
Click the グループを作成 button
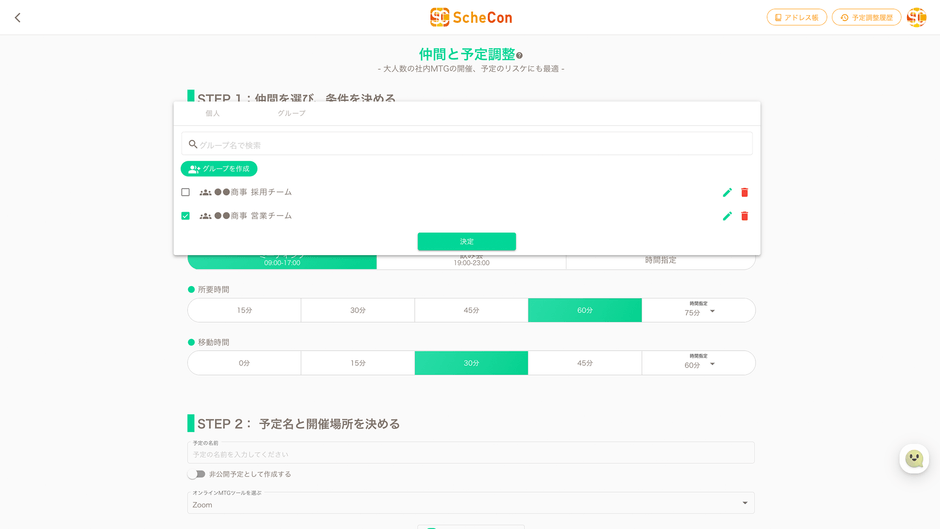pyautogui.click(x=219, y=169)
